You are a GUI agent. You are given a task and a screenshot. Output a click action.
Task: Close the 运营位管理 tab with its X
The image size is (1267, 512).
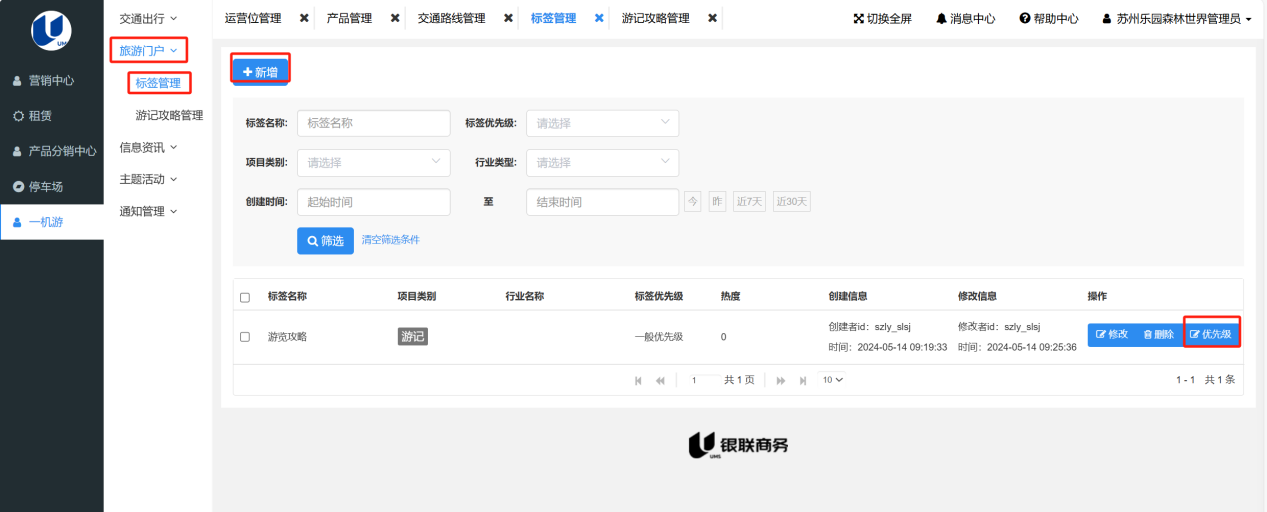[304, 18]
